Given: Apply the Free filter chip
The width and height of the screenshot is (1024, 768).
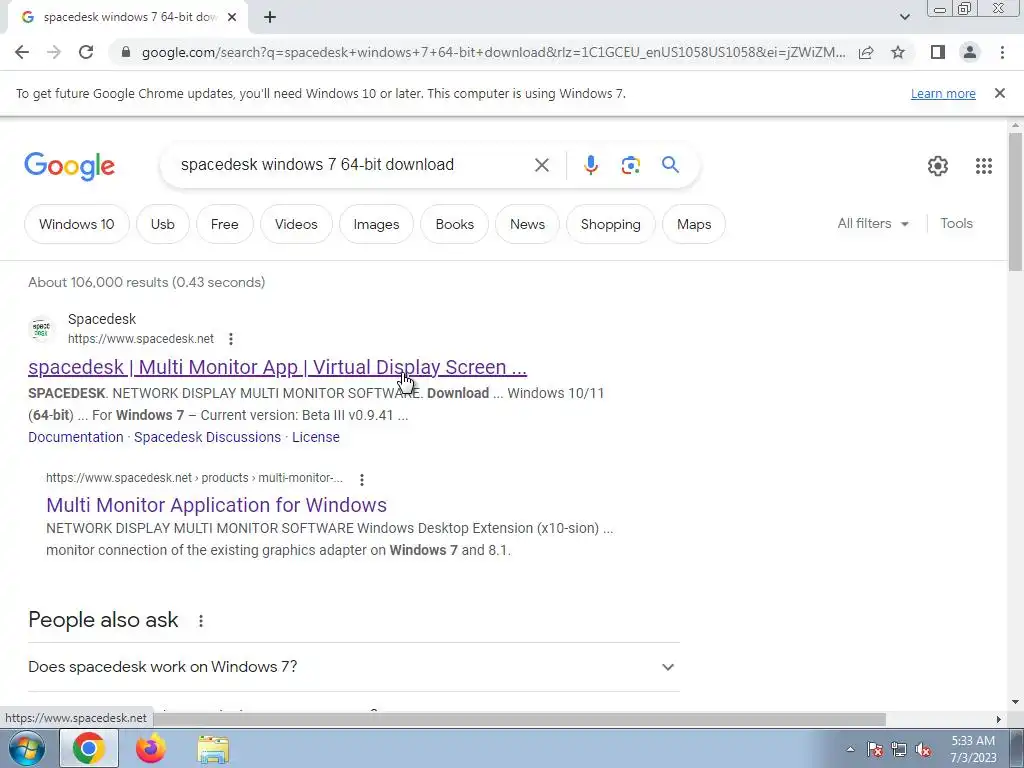Looking at the screenshot, I should click(225, 224).
